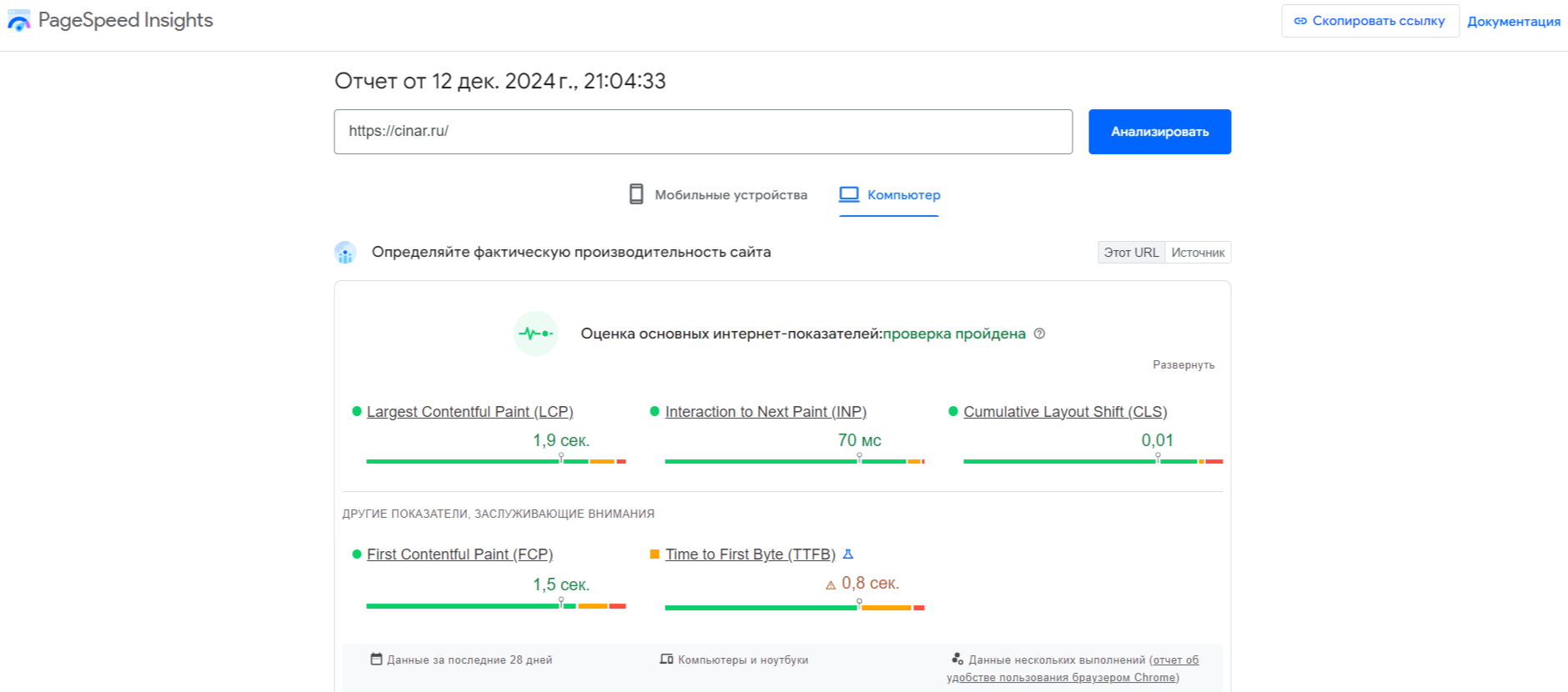Viewport: 1568px width, 692px height.
Task: Open Chrome user experience report link
Action: (1073, 669)
